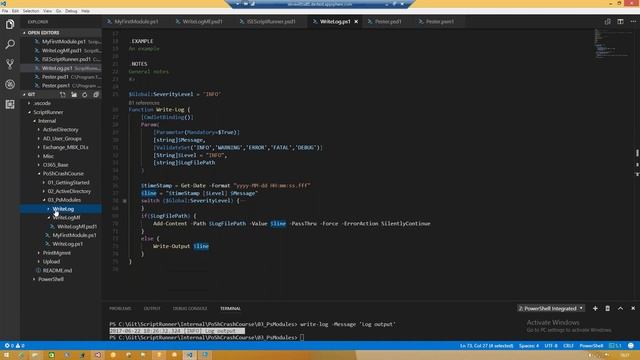Collapse the GIT folder section header
This screenshot has width=640, height=360.
31,95
